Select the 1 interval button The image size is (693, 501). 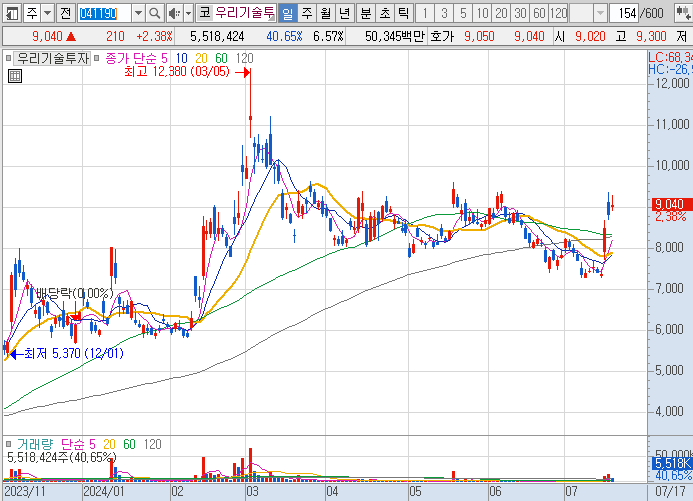point(425,13)
